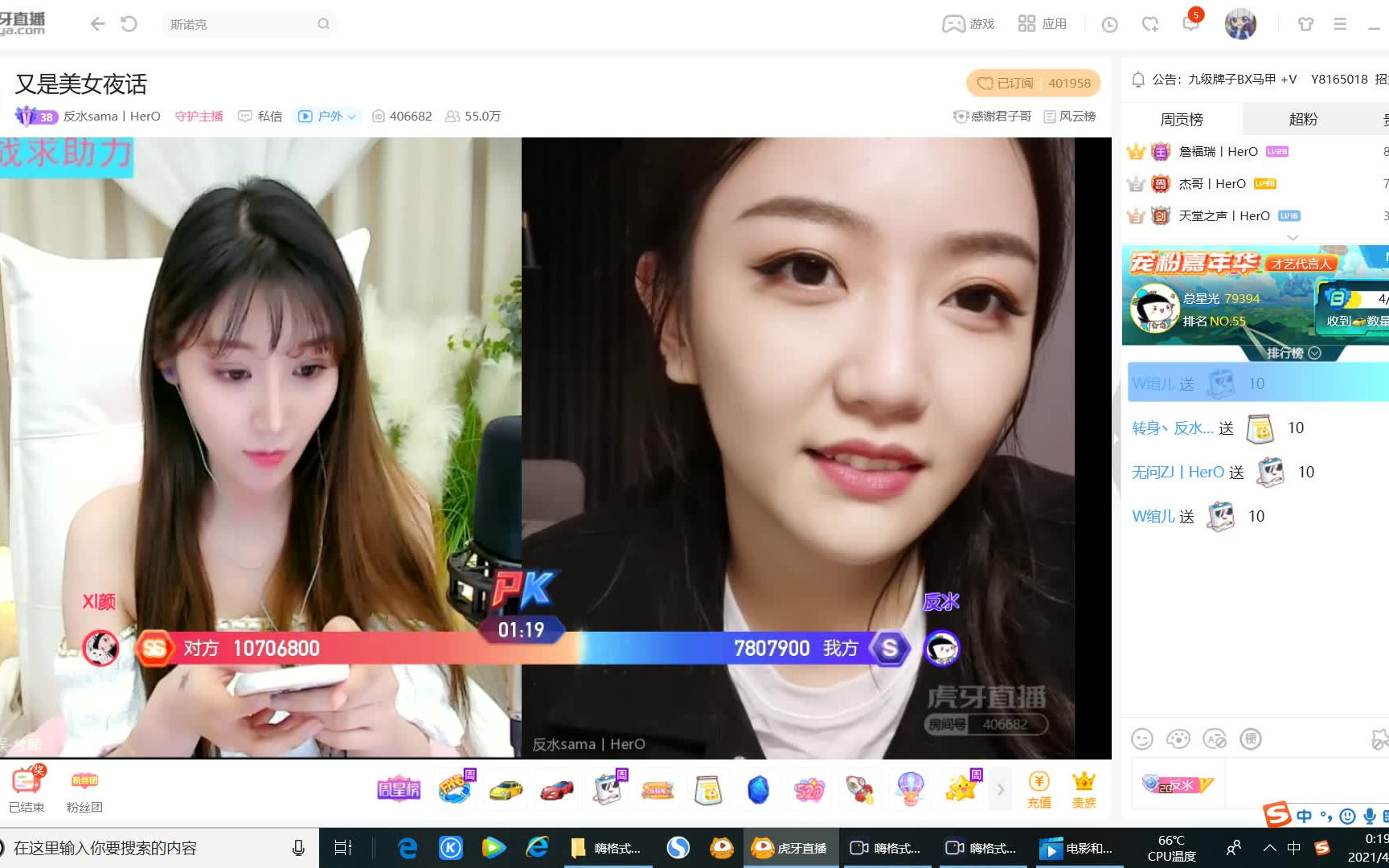1389x868 pixels.
Task: Open the 充值 recharge option
Action: (x=1039, y=789)
